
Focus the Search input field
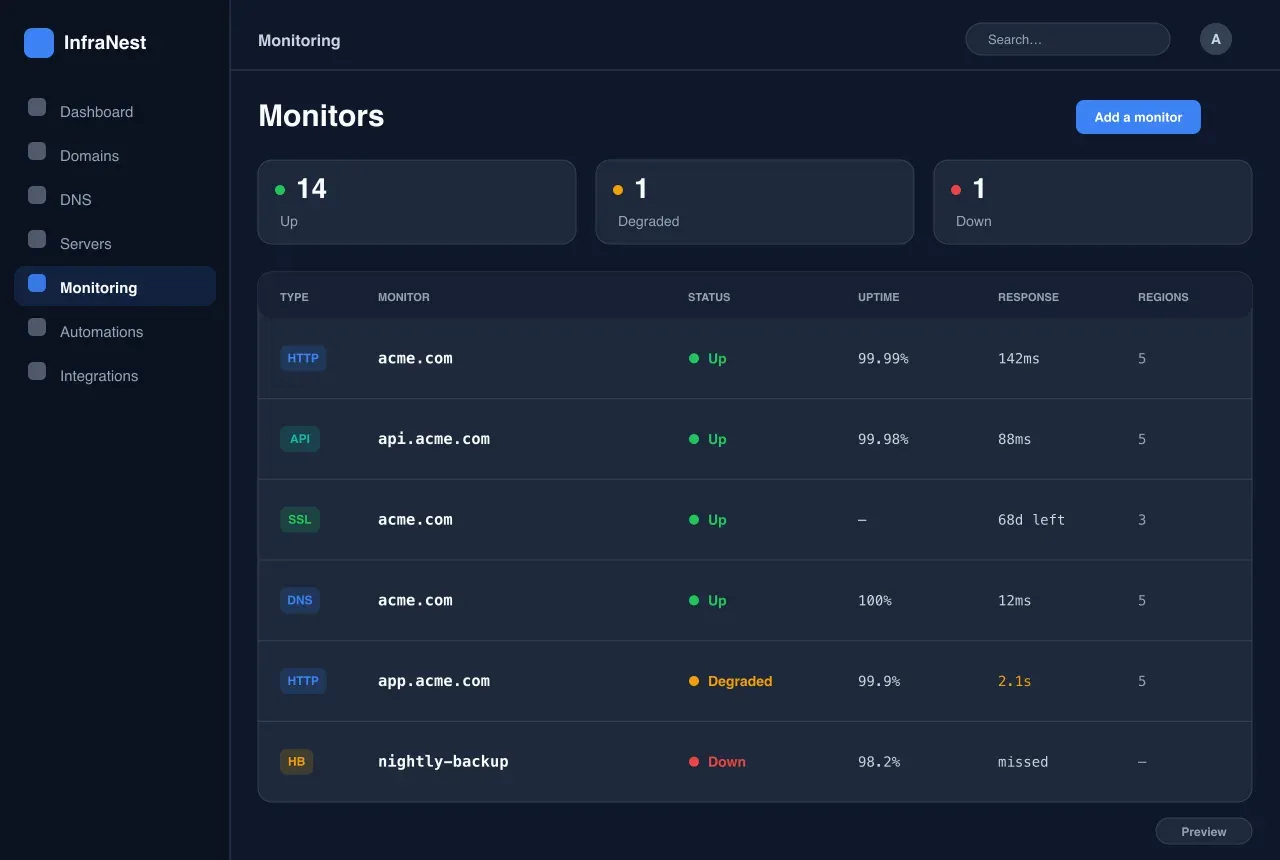(1068, 39)
